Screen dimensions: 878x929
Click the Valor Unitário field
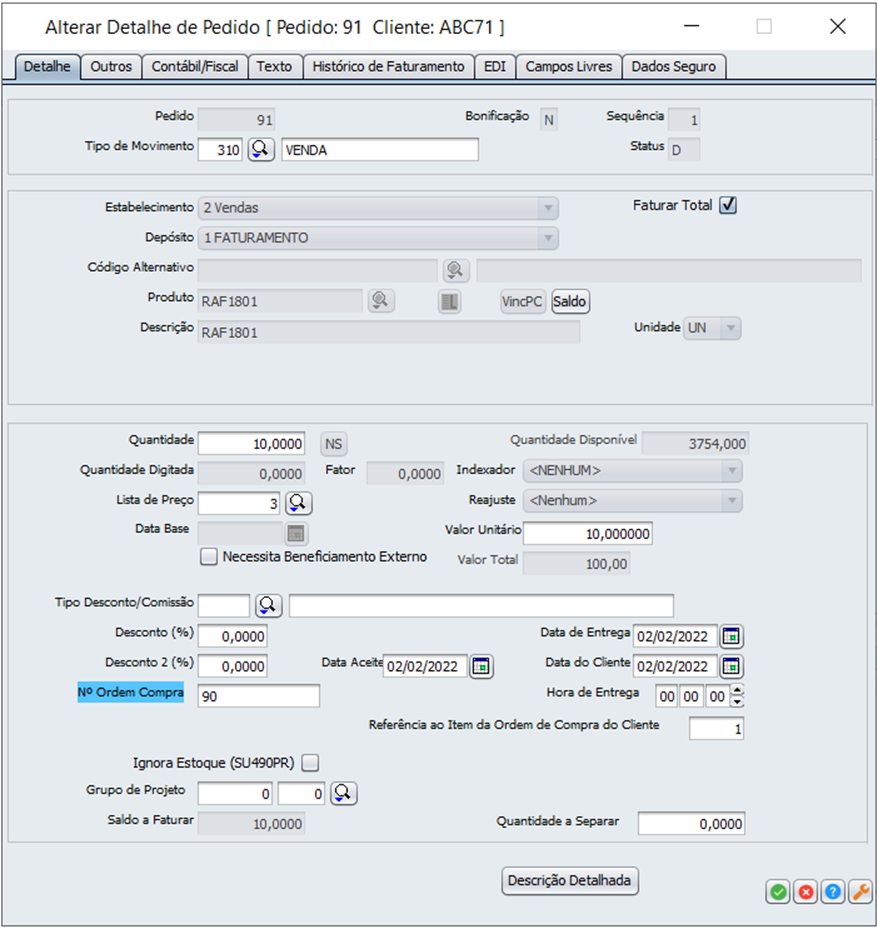(588, 534)
